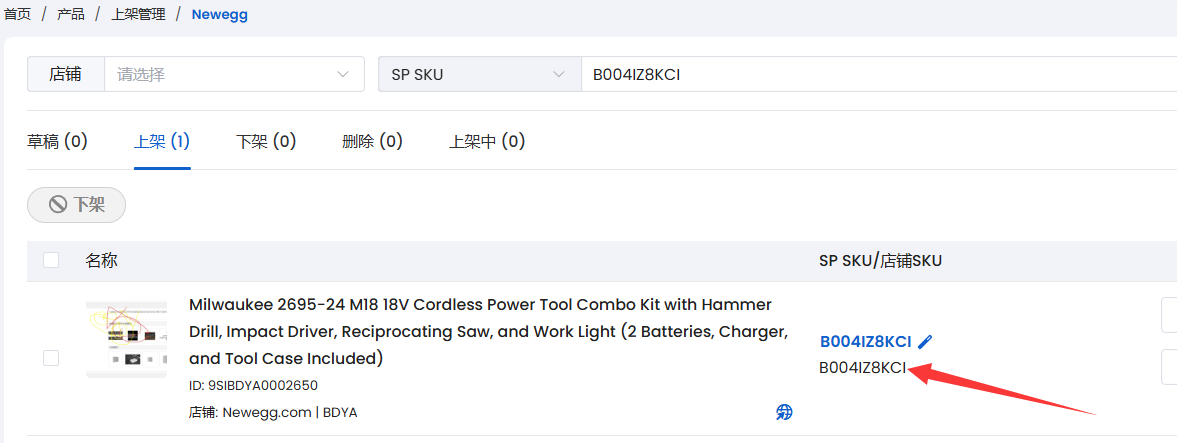Click the 首页 breadcrumb link

pyautogui.click(x=18, y=14)
